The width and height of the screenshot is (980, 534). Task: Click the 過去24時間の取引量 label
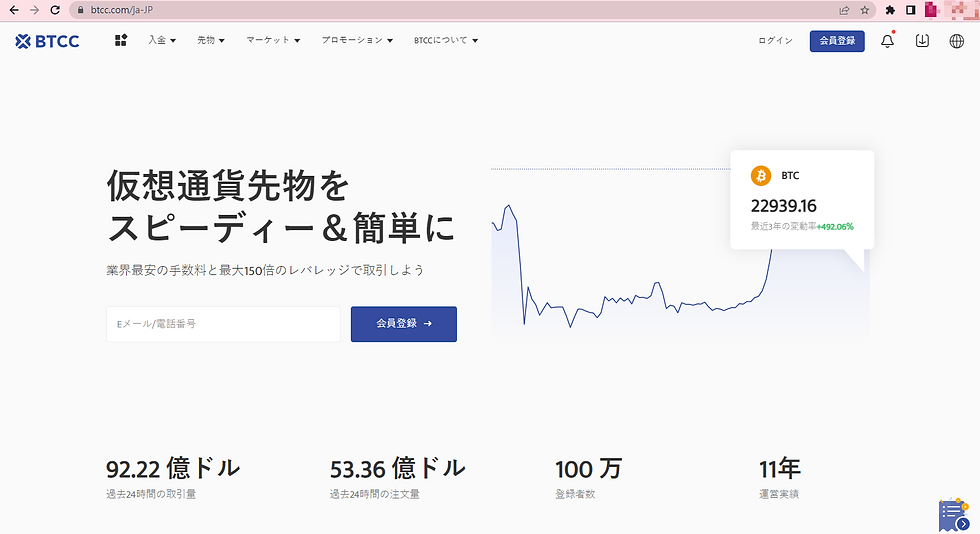[x=151, y=494]
